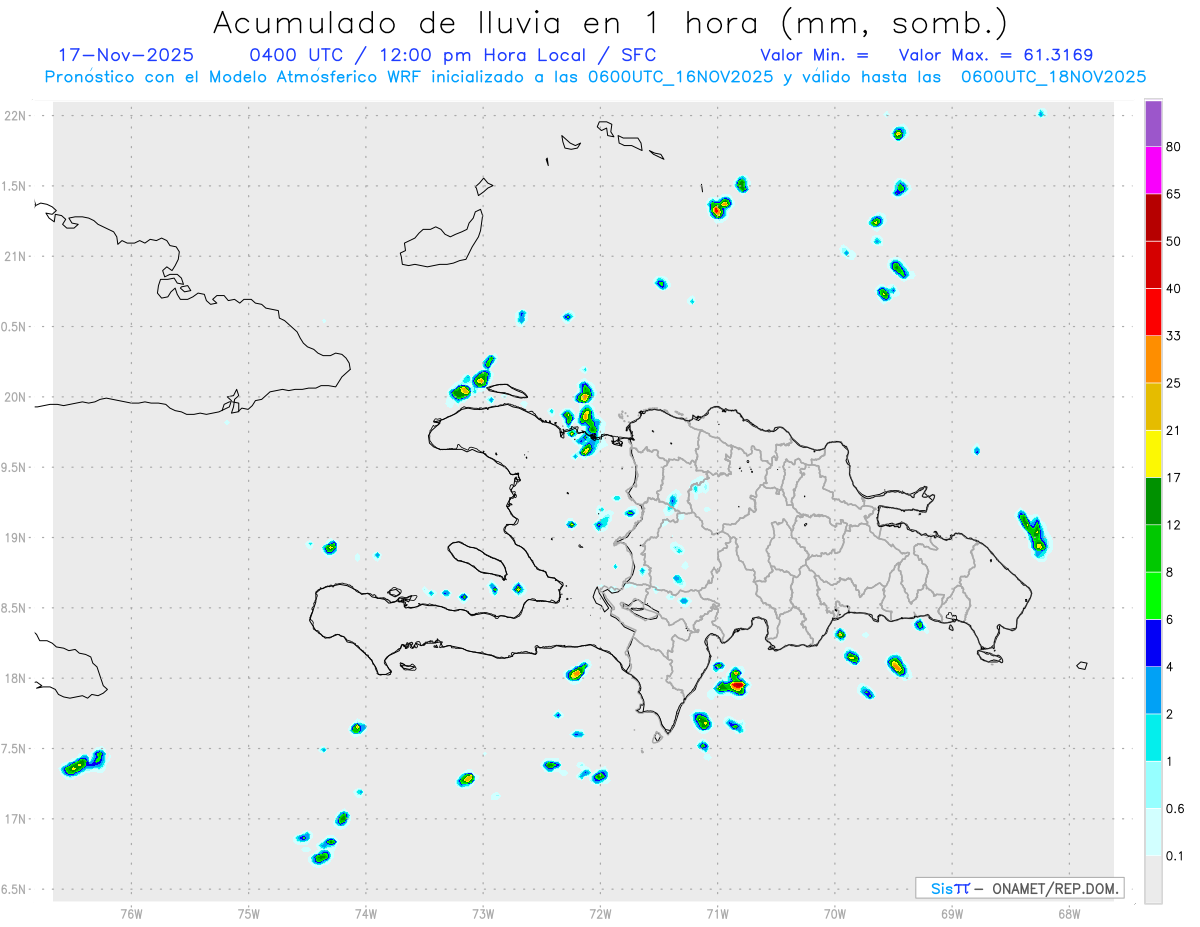Click the '70W' longitude label
The height and width of the screenshot is (927, 1200).
point(835,912)
